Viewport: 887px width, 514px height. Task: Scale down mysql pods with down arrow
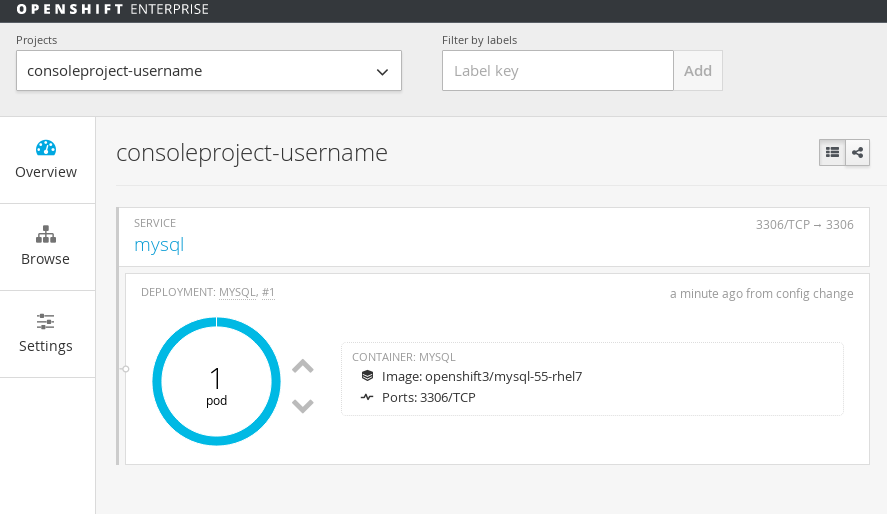(303, 405)
